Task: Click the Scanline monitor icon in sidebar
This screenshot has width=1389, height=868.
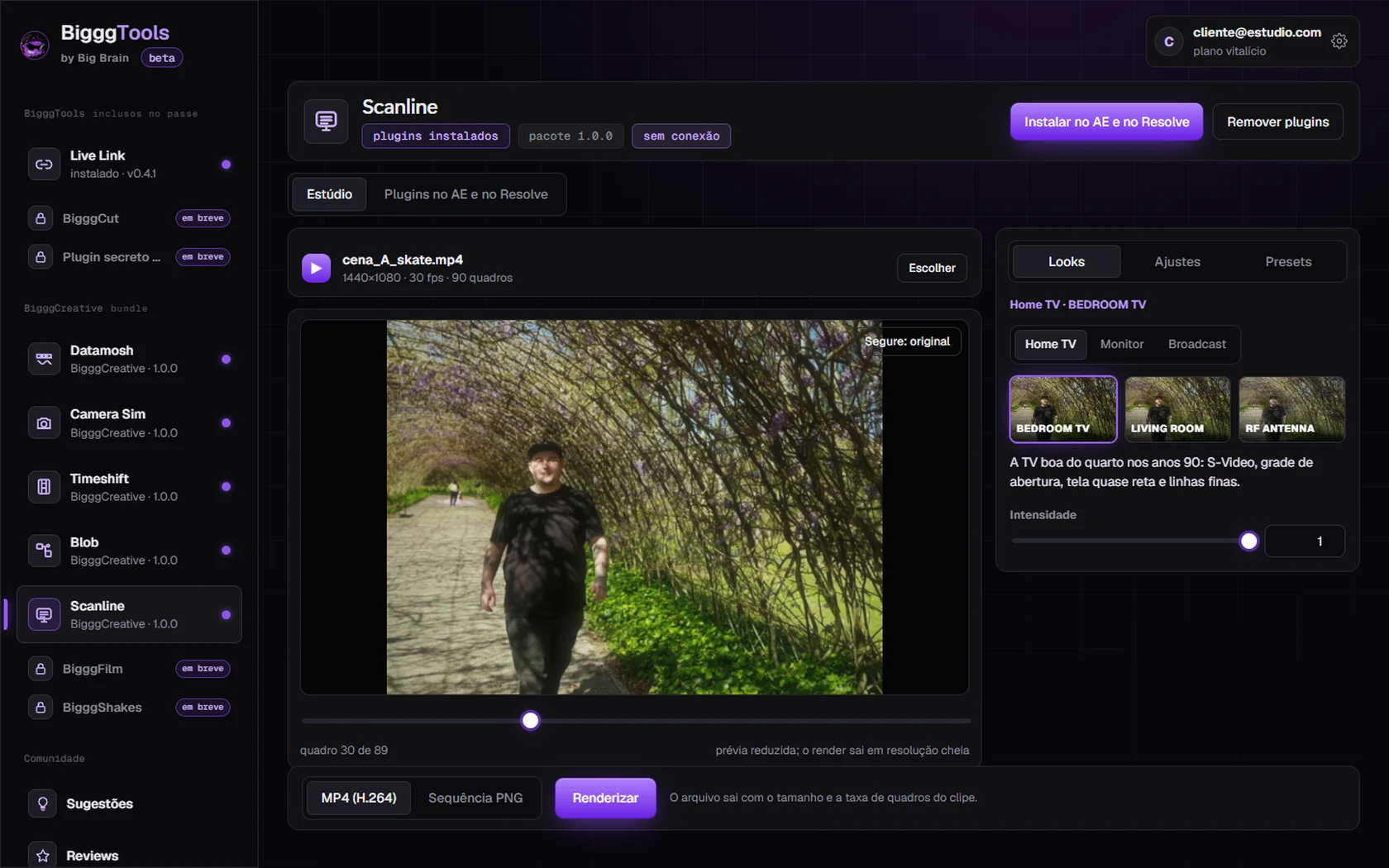Action: click(44, 614)
